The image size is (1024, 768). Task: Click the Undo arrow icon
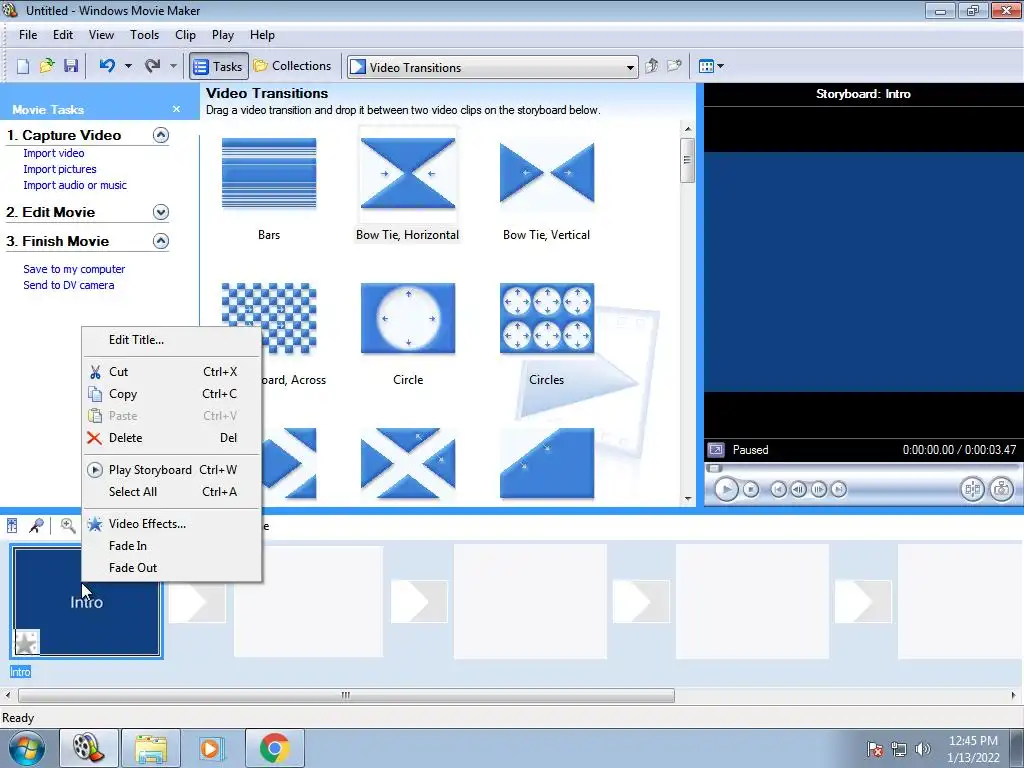click(x=108, y=66)
